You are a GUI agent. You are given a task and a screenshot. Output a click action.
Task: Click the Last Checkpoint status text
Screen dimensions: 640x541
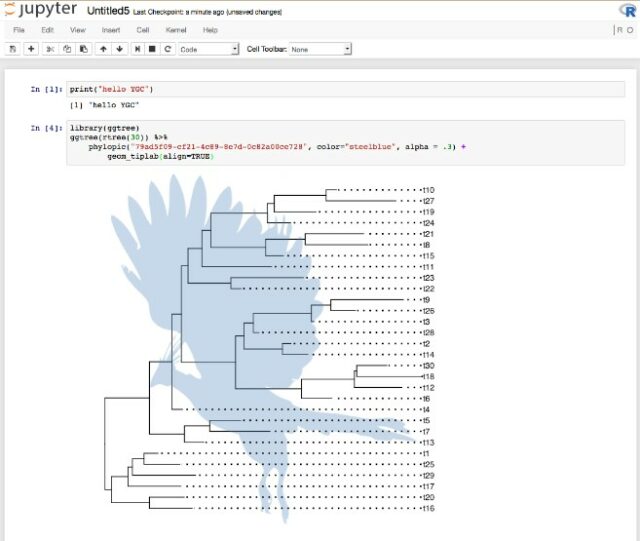[x=207, y=12]
